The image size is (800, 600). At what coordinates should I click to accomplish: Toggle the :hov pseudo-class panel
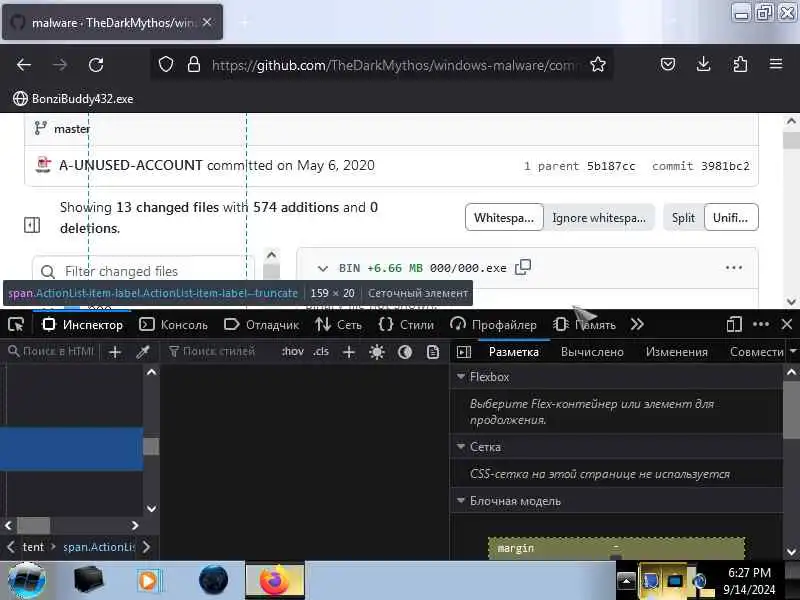292,352
